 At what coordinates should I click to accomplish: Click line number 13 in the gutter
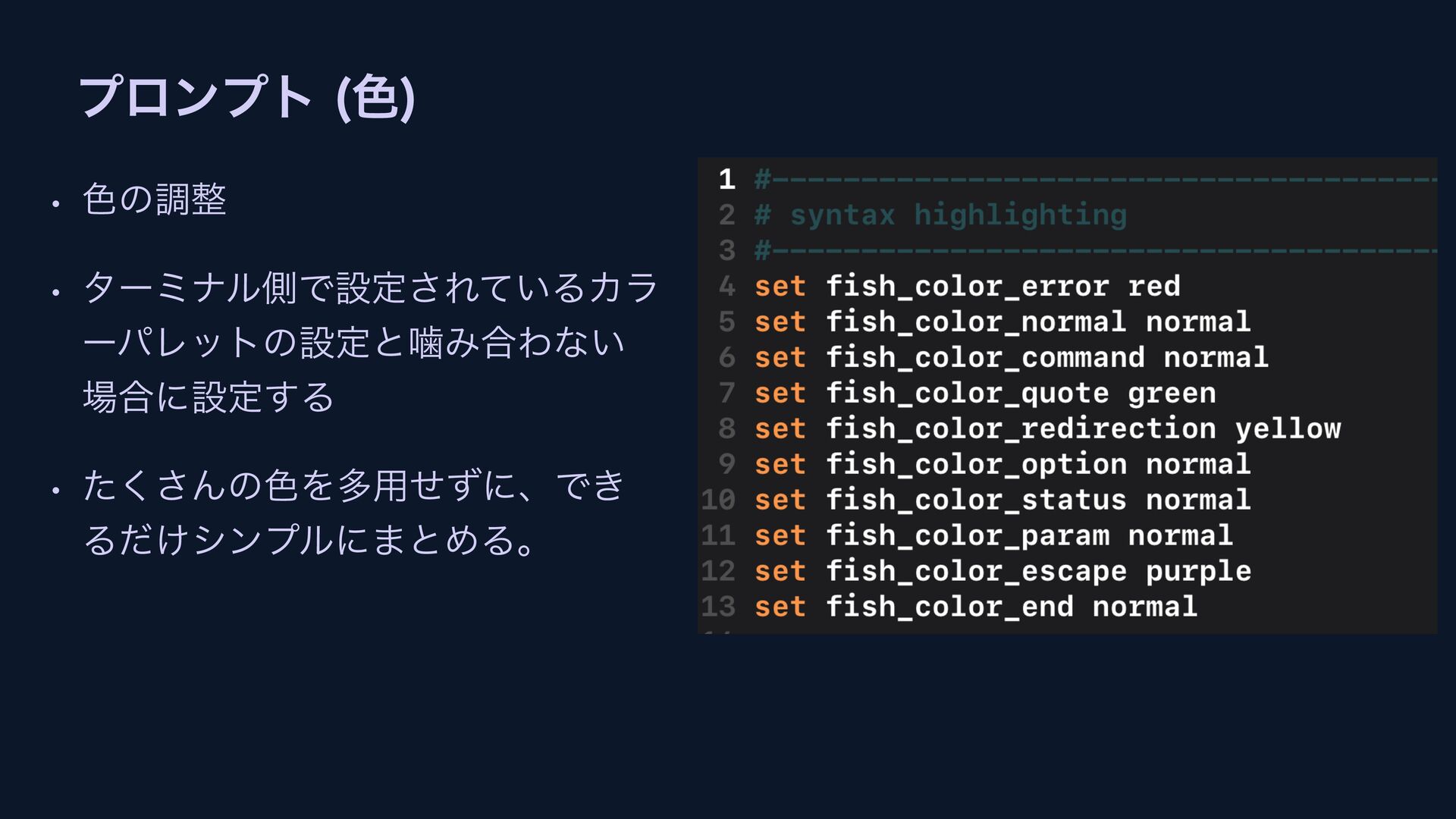click(x=718, y=607)
